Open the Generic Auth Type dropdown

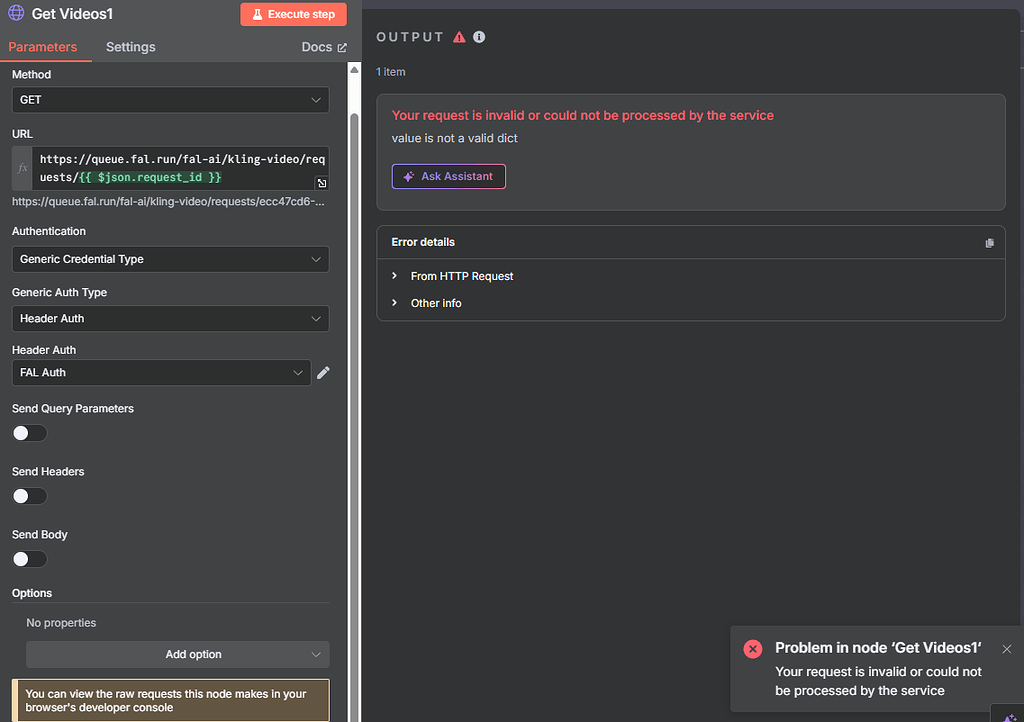coord(170,317)
